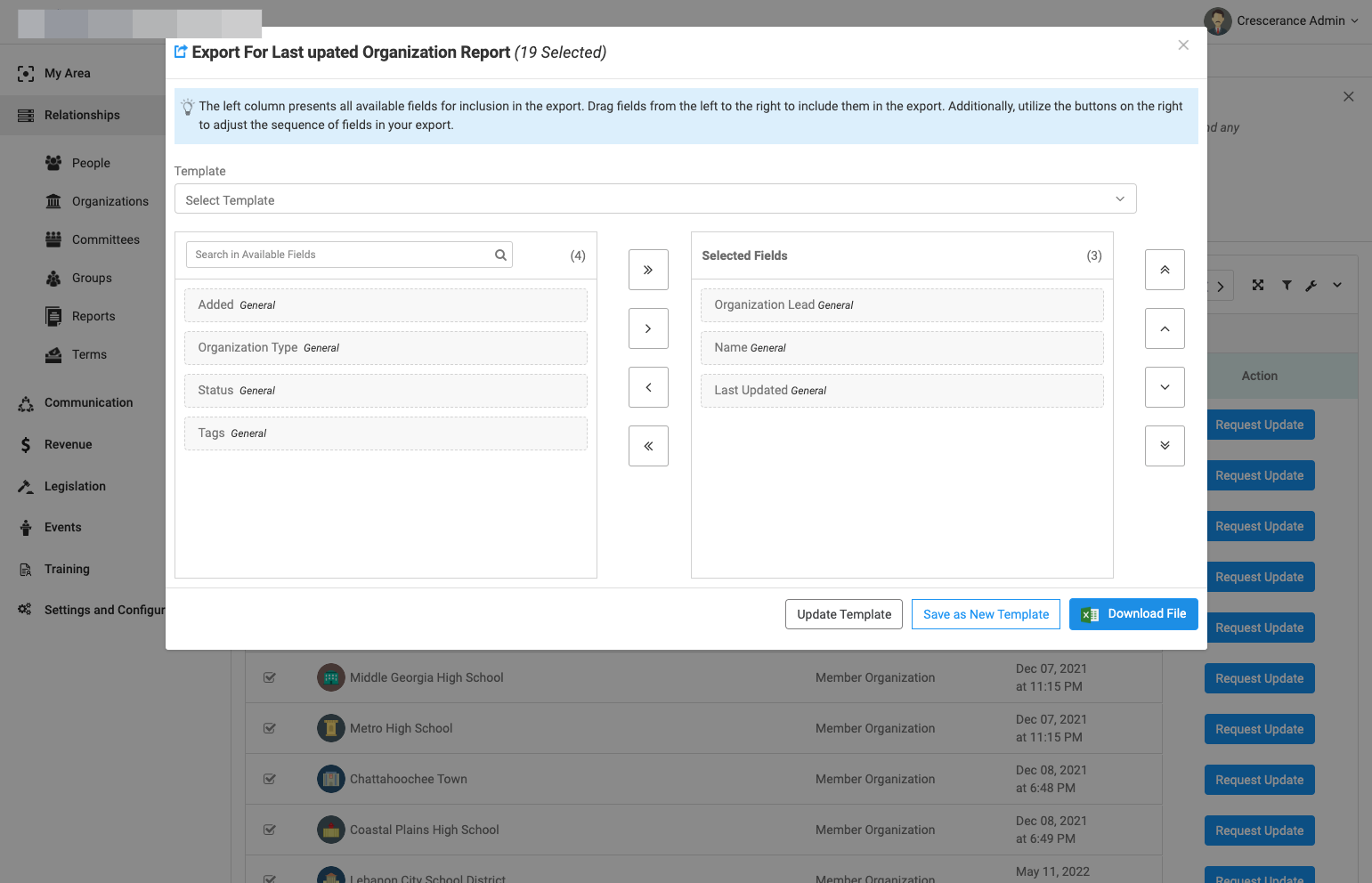Select Organization Lead in Selected Fields

(x=902, y=305)
